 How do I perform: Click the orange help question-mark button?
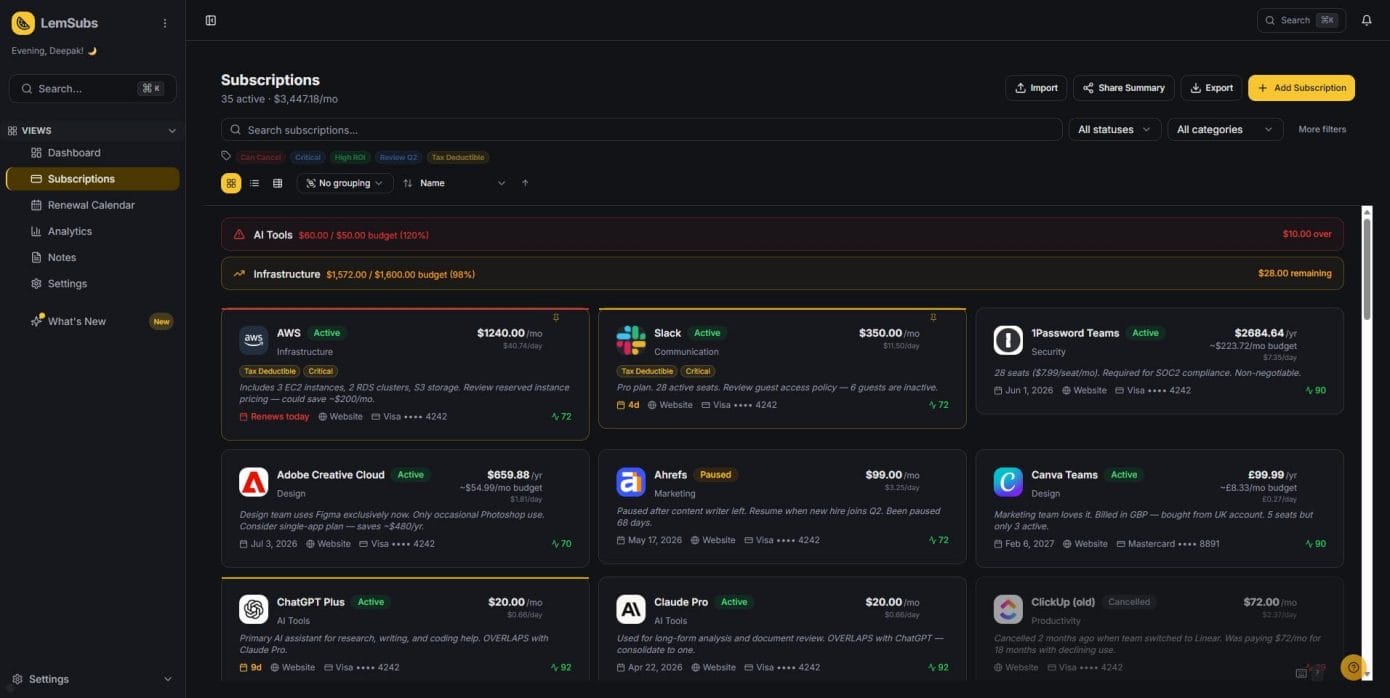pyautogui.click(x=1352, y=667)
